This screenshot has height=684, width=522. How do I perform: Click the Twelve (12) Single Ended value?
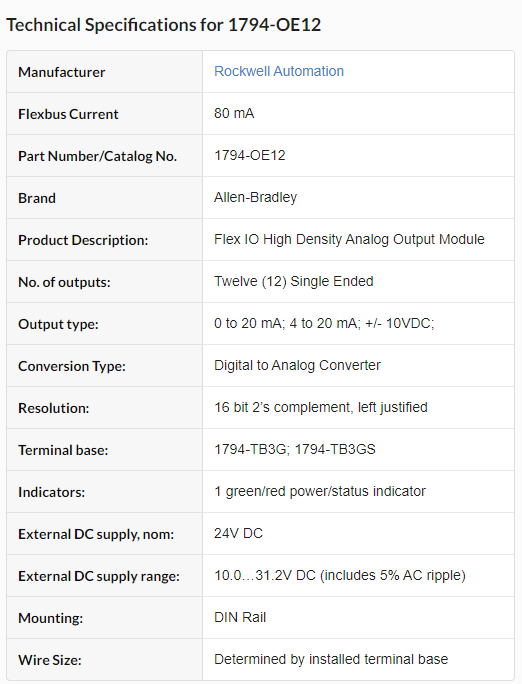[293, 281]
